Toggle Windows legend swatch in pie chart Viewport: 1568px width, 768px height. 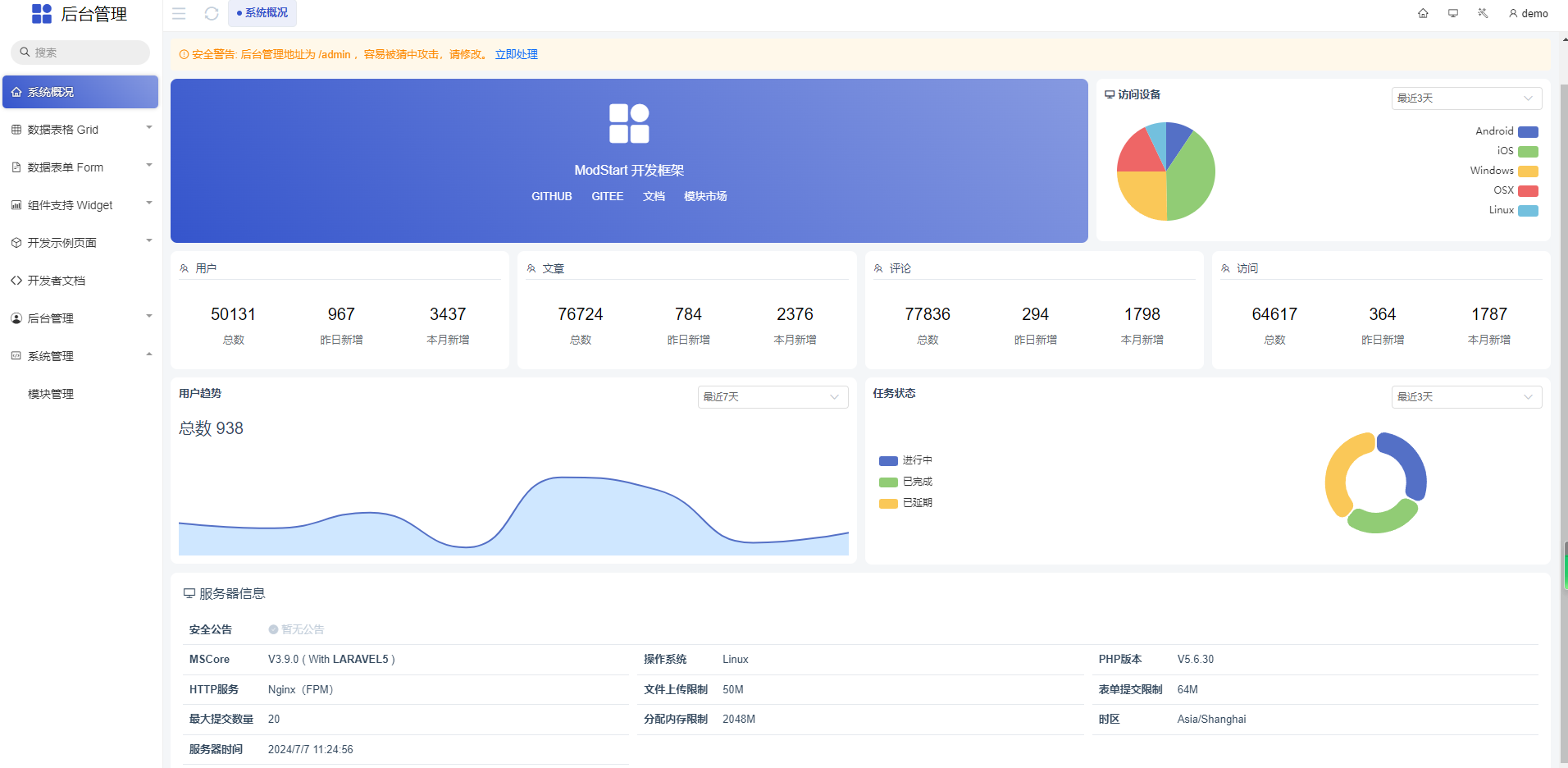coord(1528,171)
